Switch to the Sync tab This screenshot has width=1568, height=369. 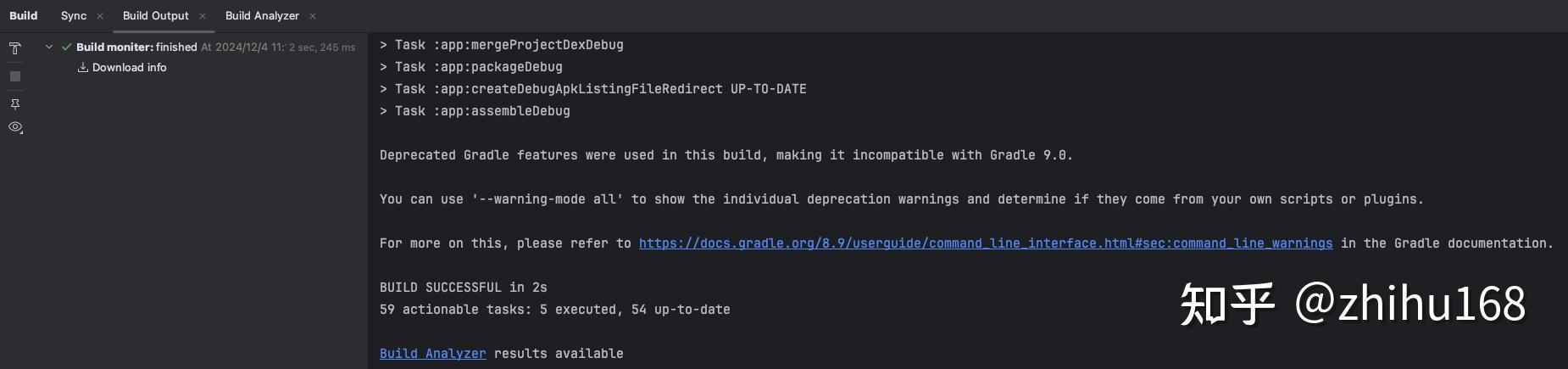pos(74,16)
